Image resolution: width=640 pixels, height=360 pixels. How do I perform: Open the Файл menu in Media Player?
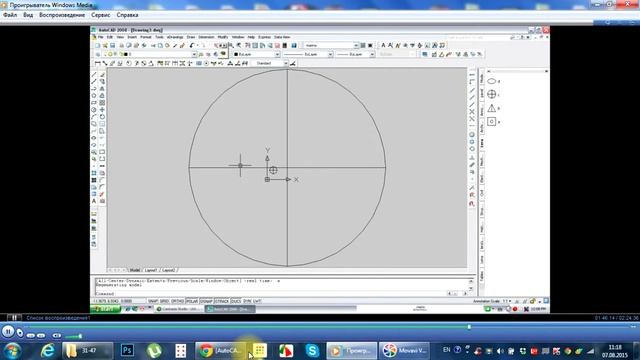10,15
